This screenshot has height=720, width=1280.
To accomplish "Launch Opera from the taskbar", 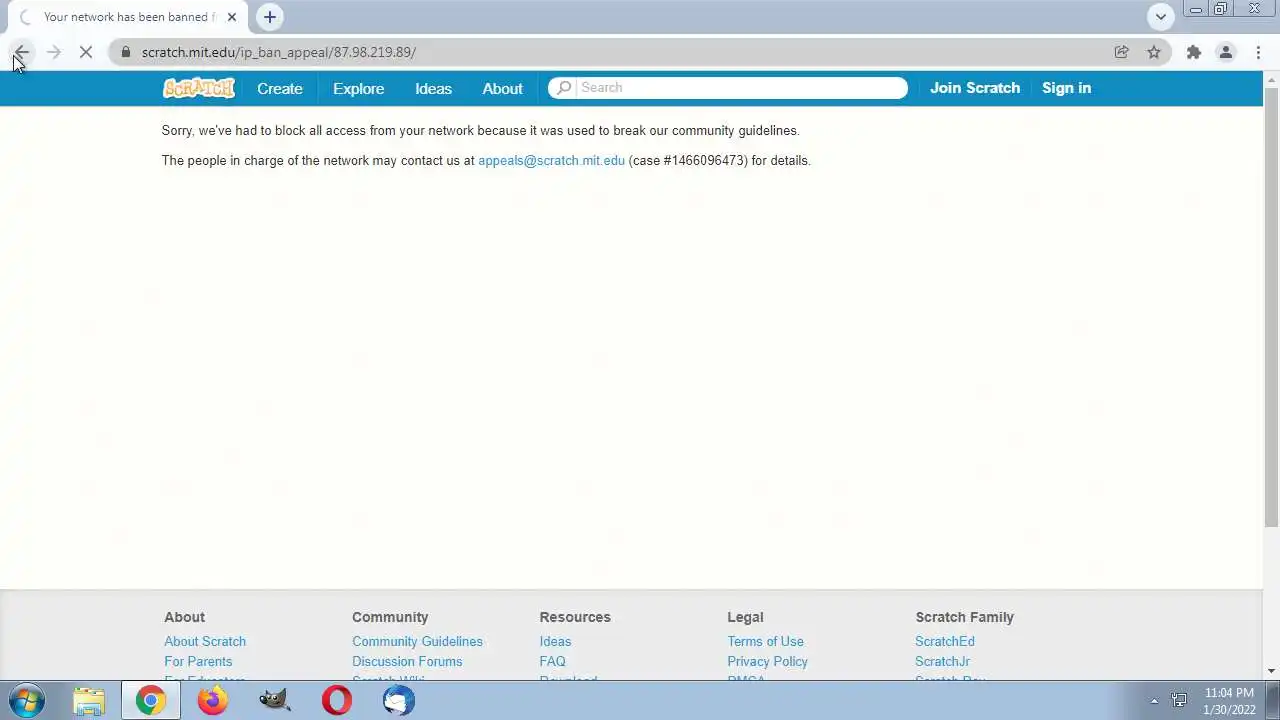I will coord(337,700).
